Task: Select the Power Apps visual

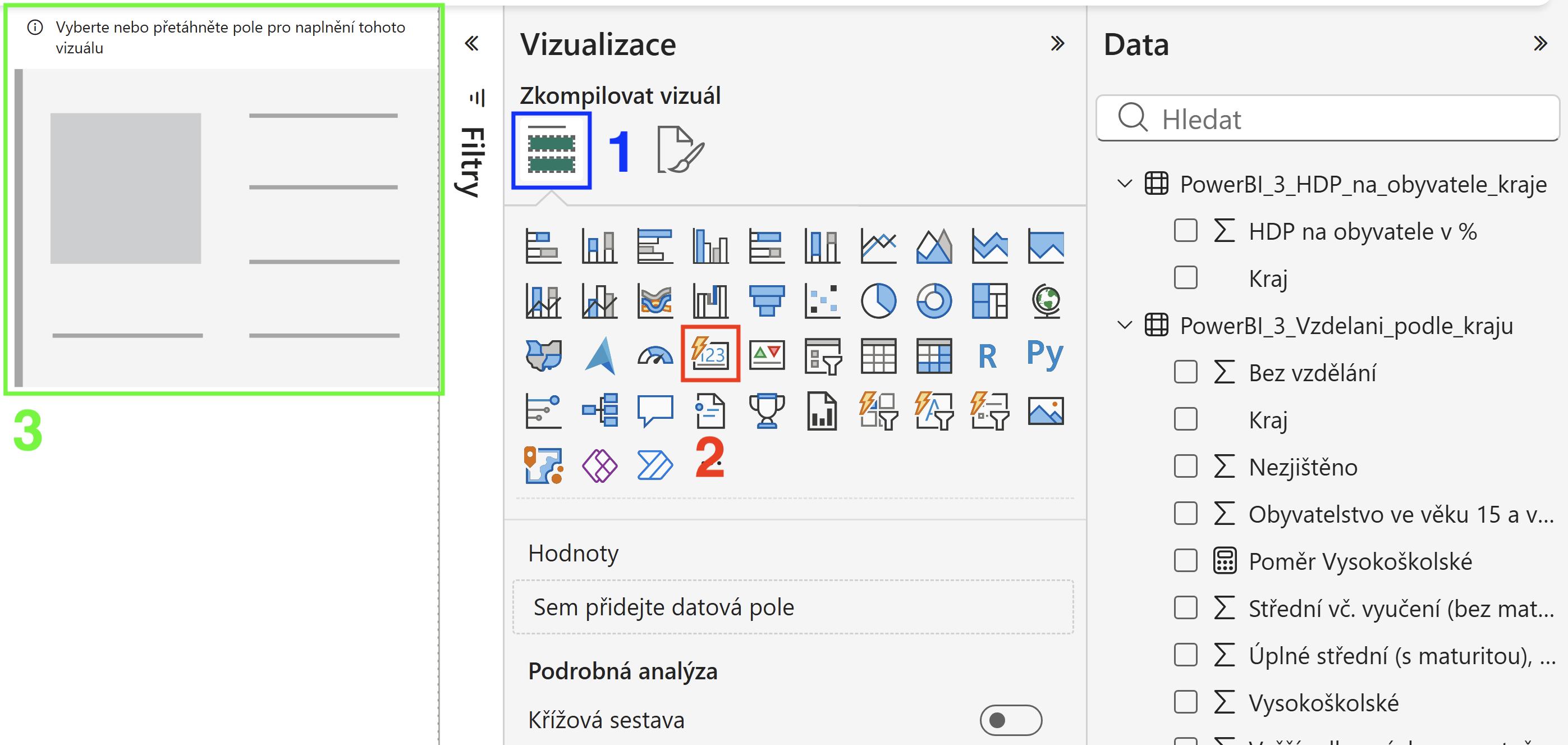Action: (x=599, y=466)
